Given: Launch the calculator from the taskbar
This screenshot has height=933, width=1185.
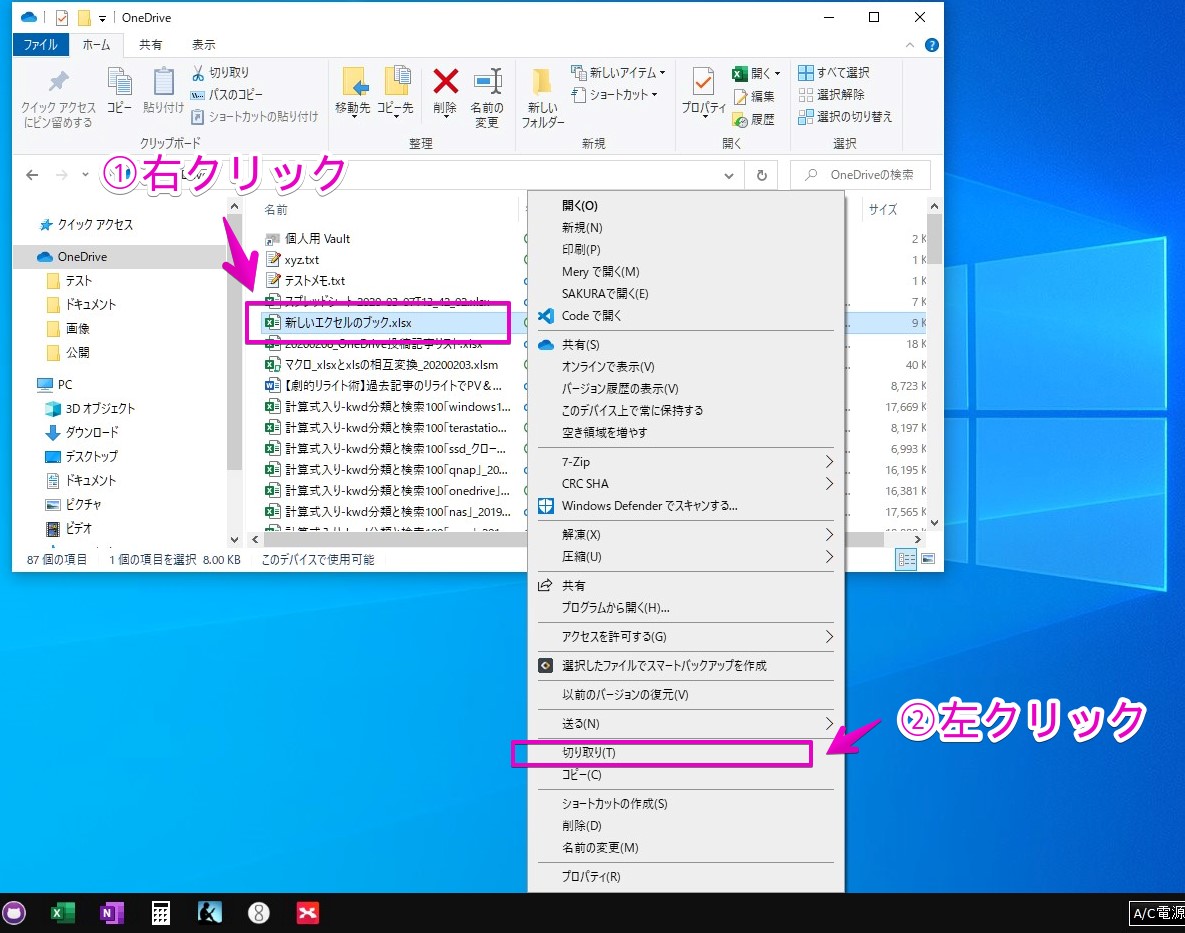Looking at the screenshot, I should pyautogui.click(x=160, y=913).
